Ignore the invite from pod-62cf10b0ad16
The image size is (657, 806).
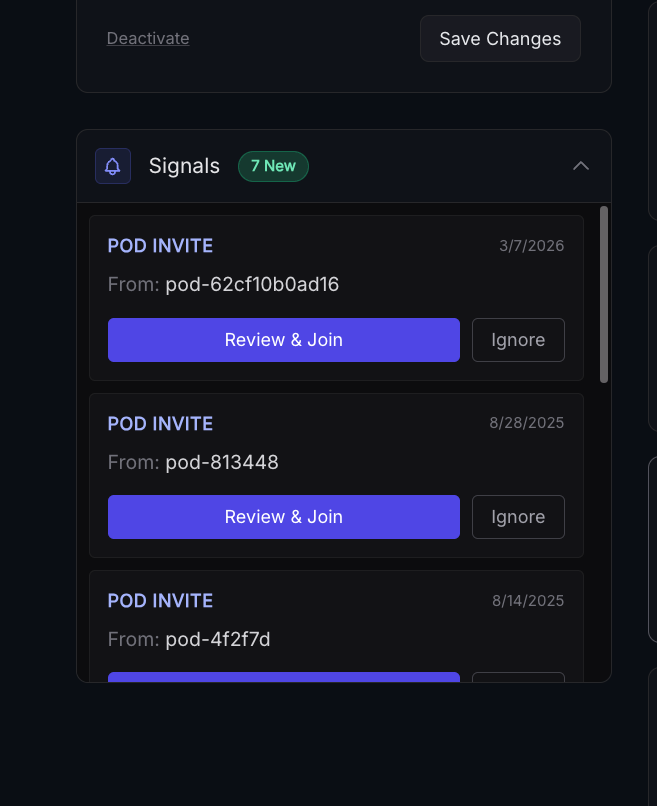pos(518,340)
